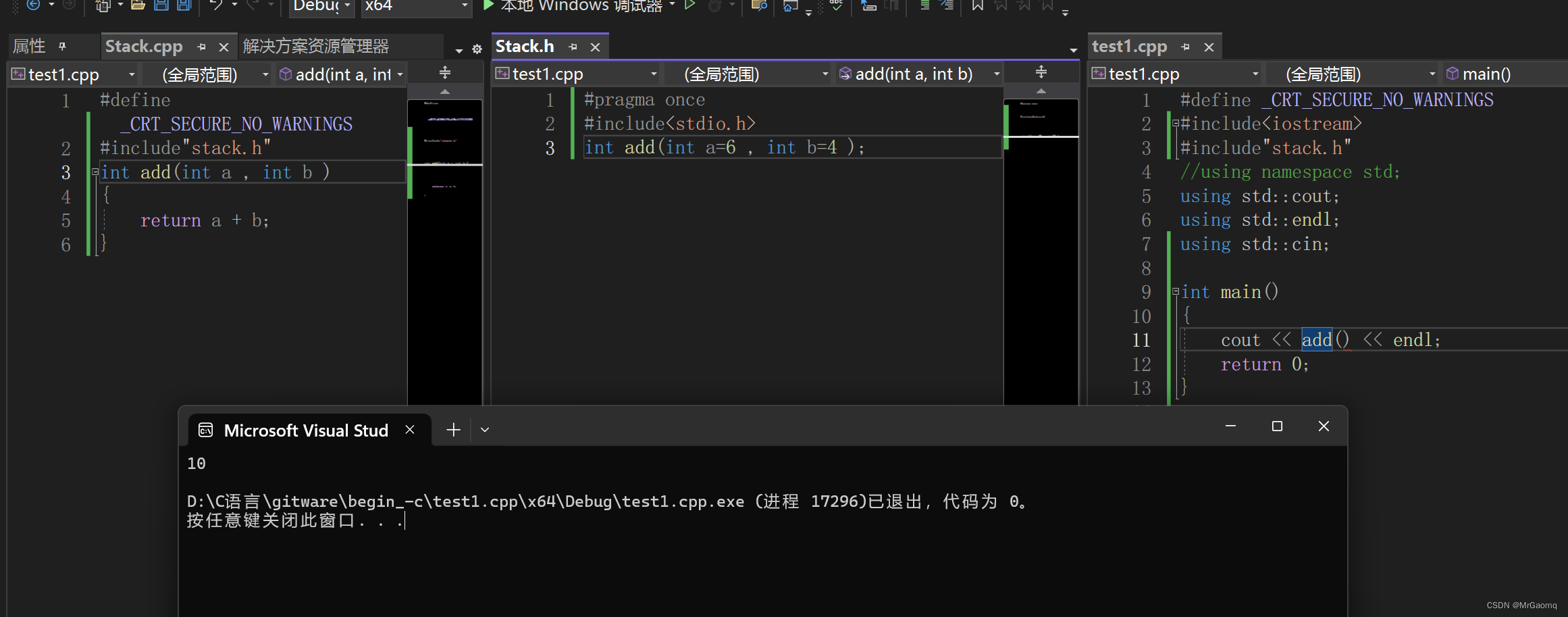Close the Stack.cpp tab
This screenshot has width=1568, height=617.
click(x=224, y=47)
